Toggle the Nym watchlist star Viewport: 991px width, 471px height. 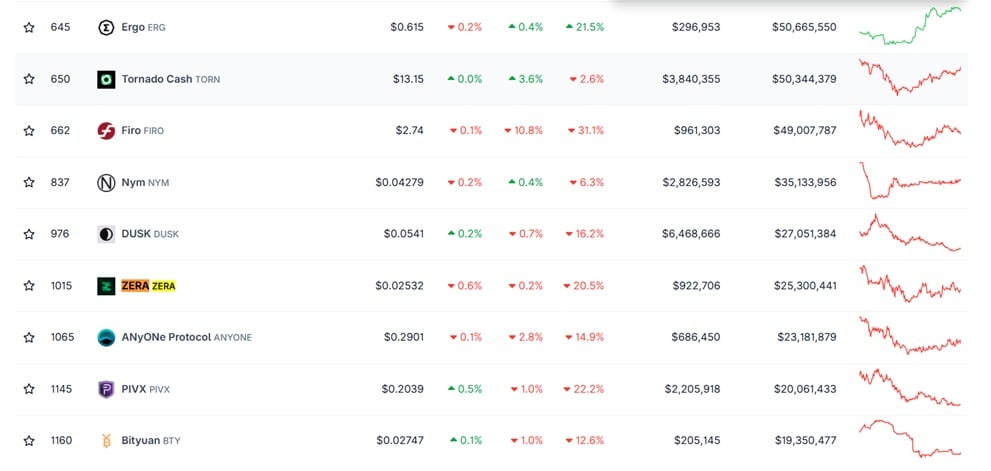(x=29, y=182)
